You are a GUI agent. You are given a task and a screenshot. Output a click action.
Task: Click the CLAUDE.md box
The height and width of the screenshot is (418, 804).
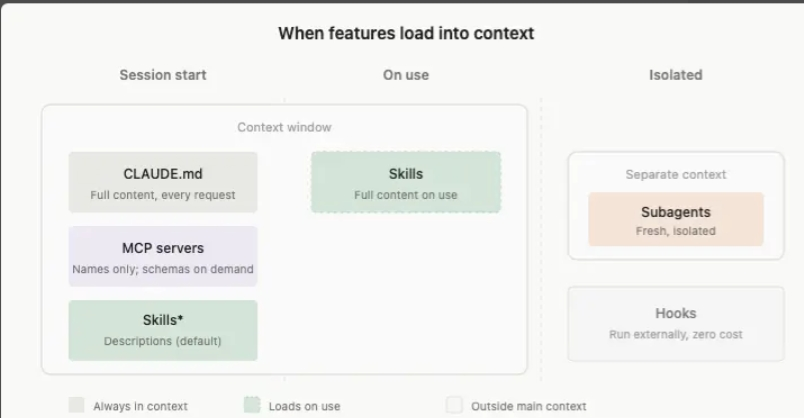[163, 182]
